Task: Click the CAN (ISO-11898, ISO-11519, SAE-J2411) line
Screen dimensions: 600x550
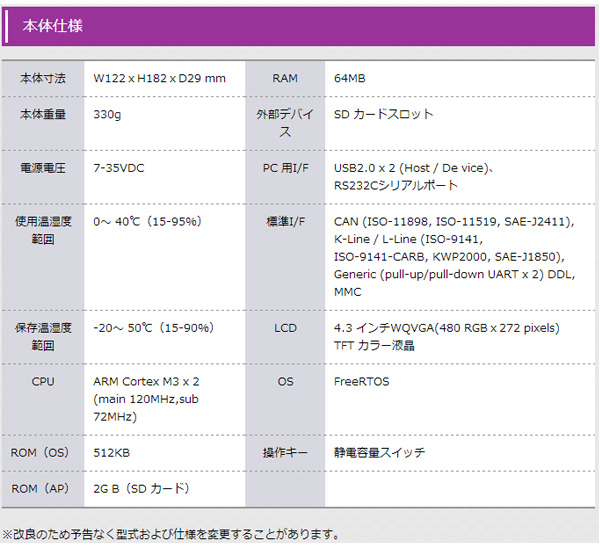Action: click(454, 222)
